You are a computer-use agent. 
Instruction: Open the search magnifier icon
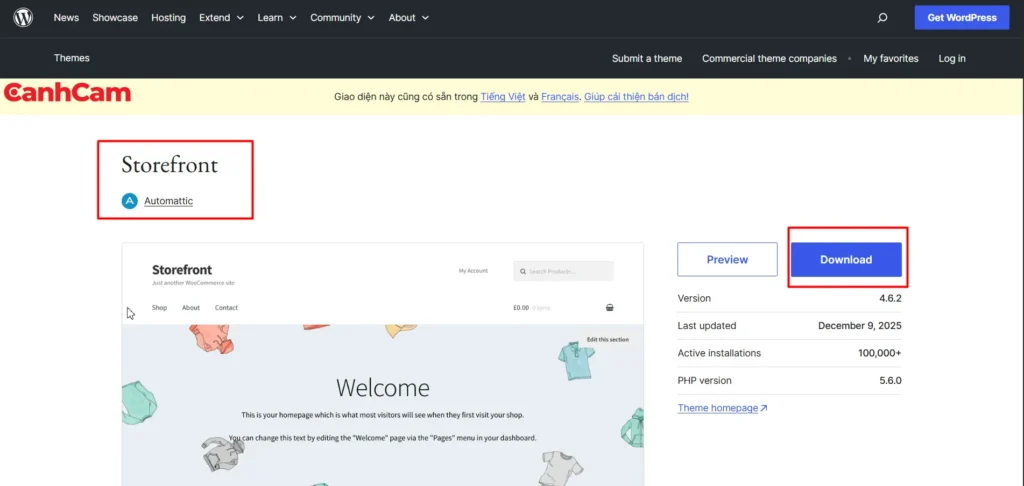click(x=882, y=18)
